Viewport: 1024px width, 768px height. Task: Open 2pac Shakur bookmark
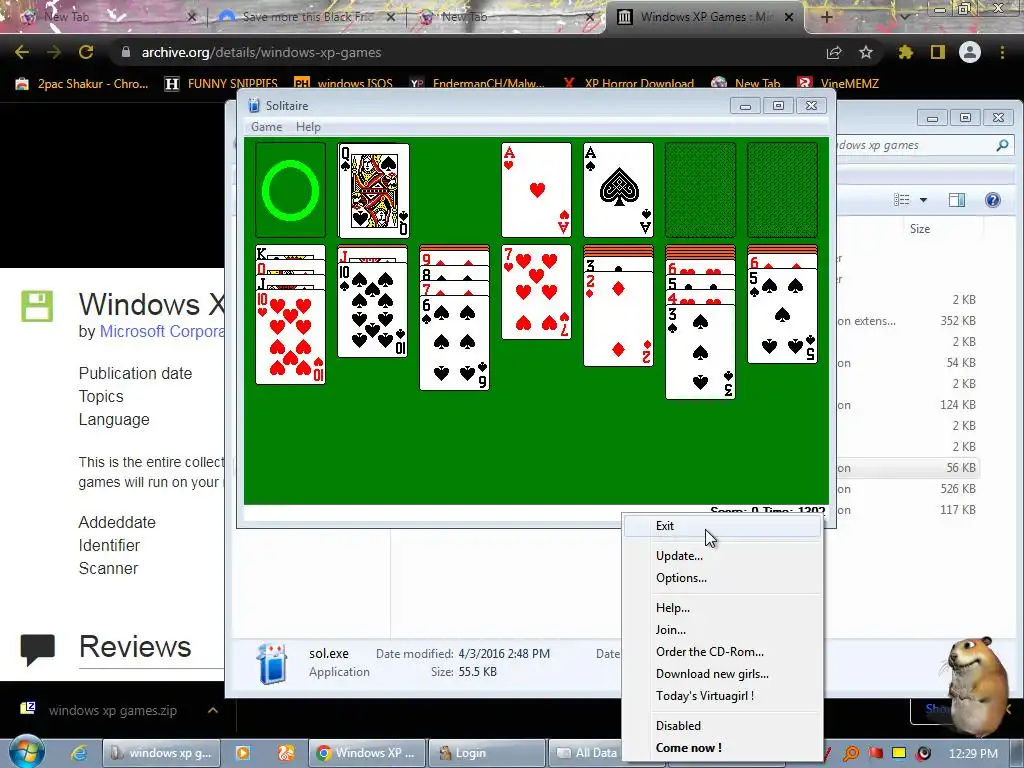pos(82,84)
